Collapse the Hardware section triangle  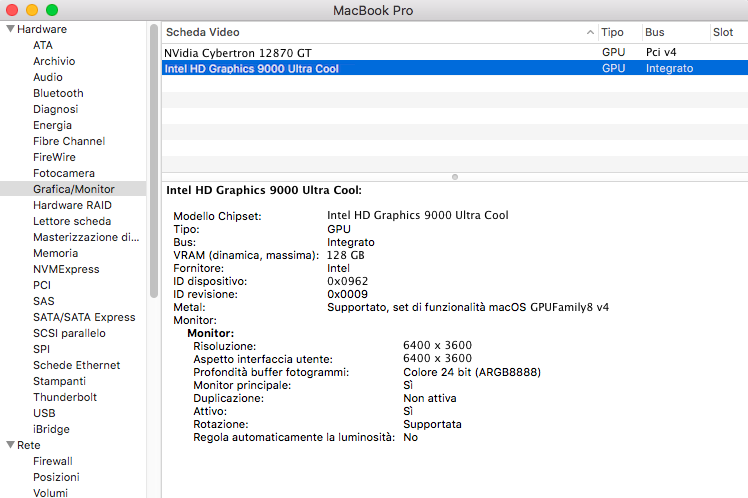click(x=10, y=29)
